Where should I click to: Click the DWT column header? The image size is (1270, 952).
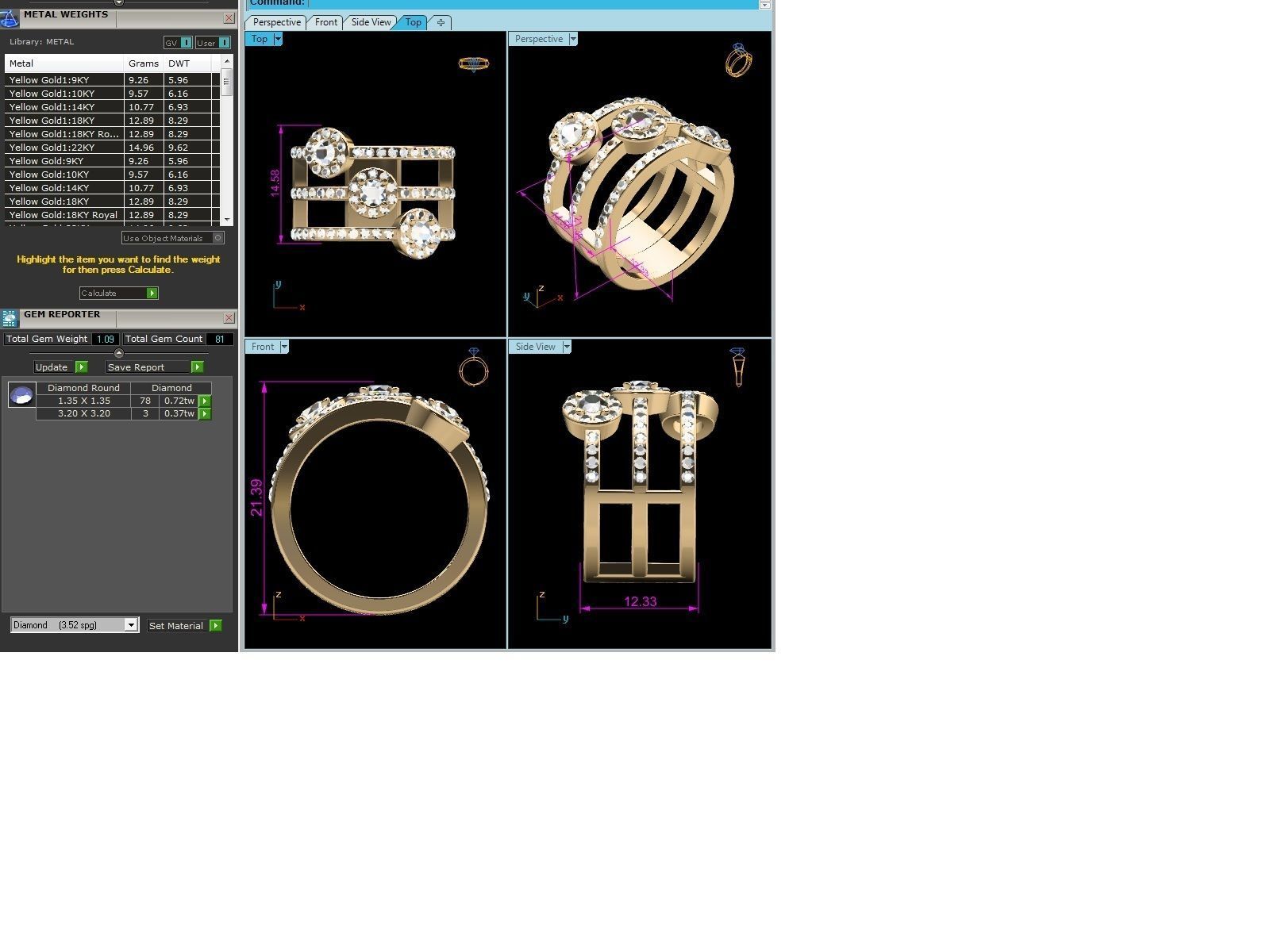click(x=187, y=63)
